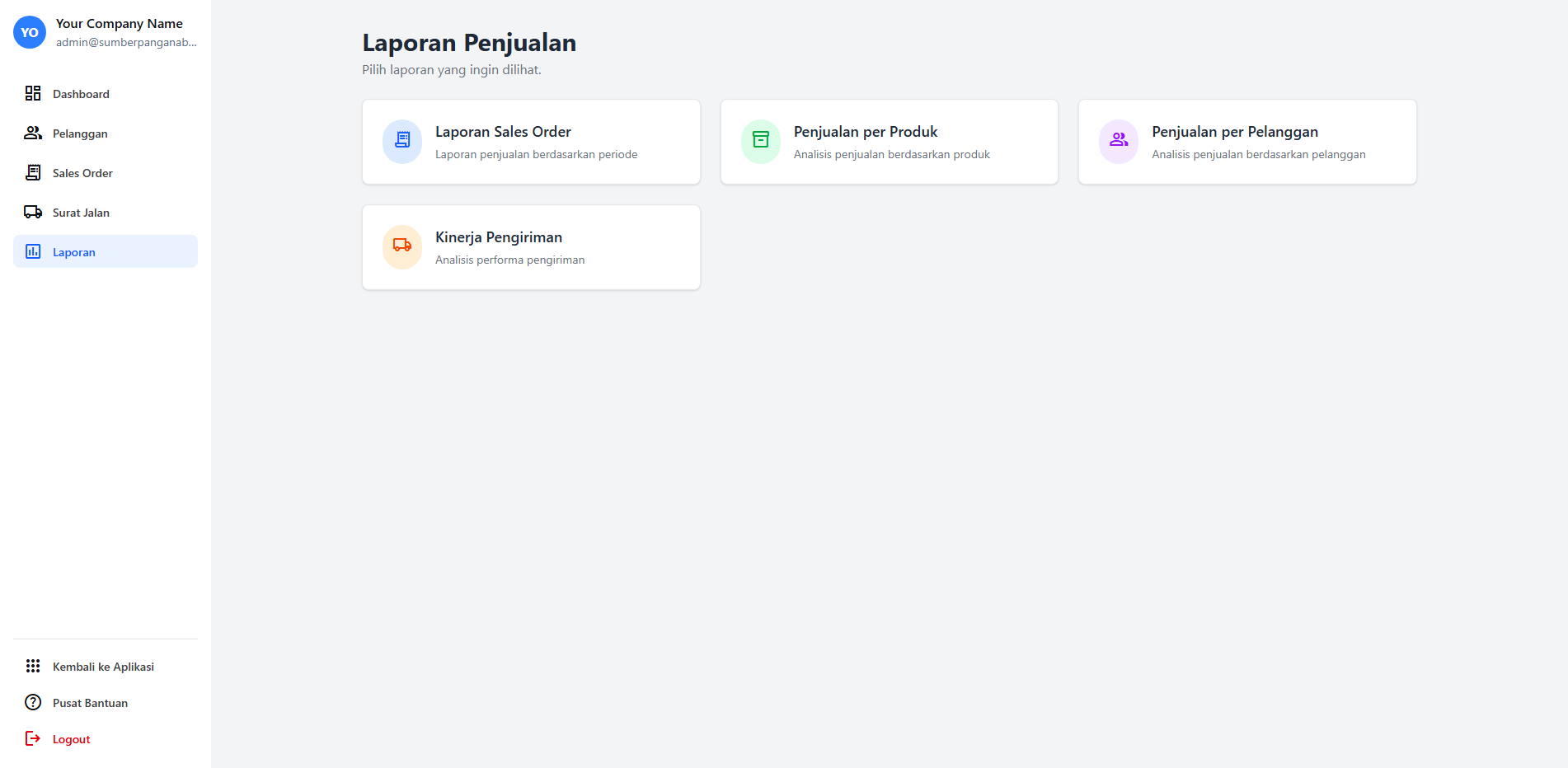Image resolution: width=1568 pixels, height=768 pixels.
Task: Open the Laporan Sales Order report title
Action: click(503, 132)
